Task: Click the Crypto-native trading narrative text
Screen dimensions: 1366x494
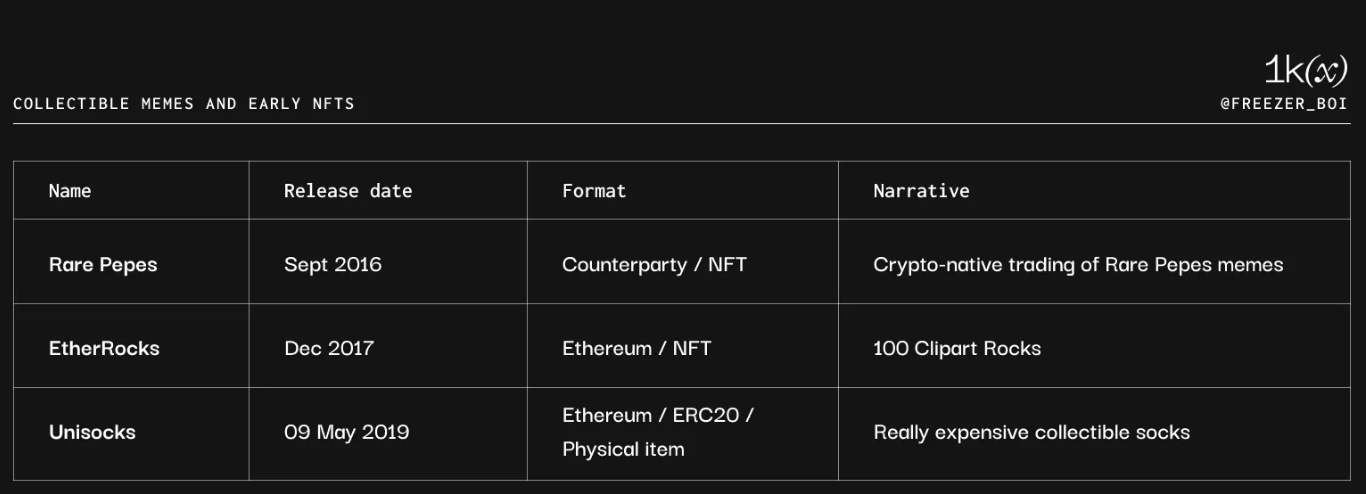Action: click(1078, 265)
